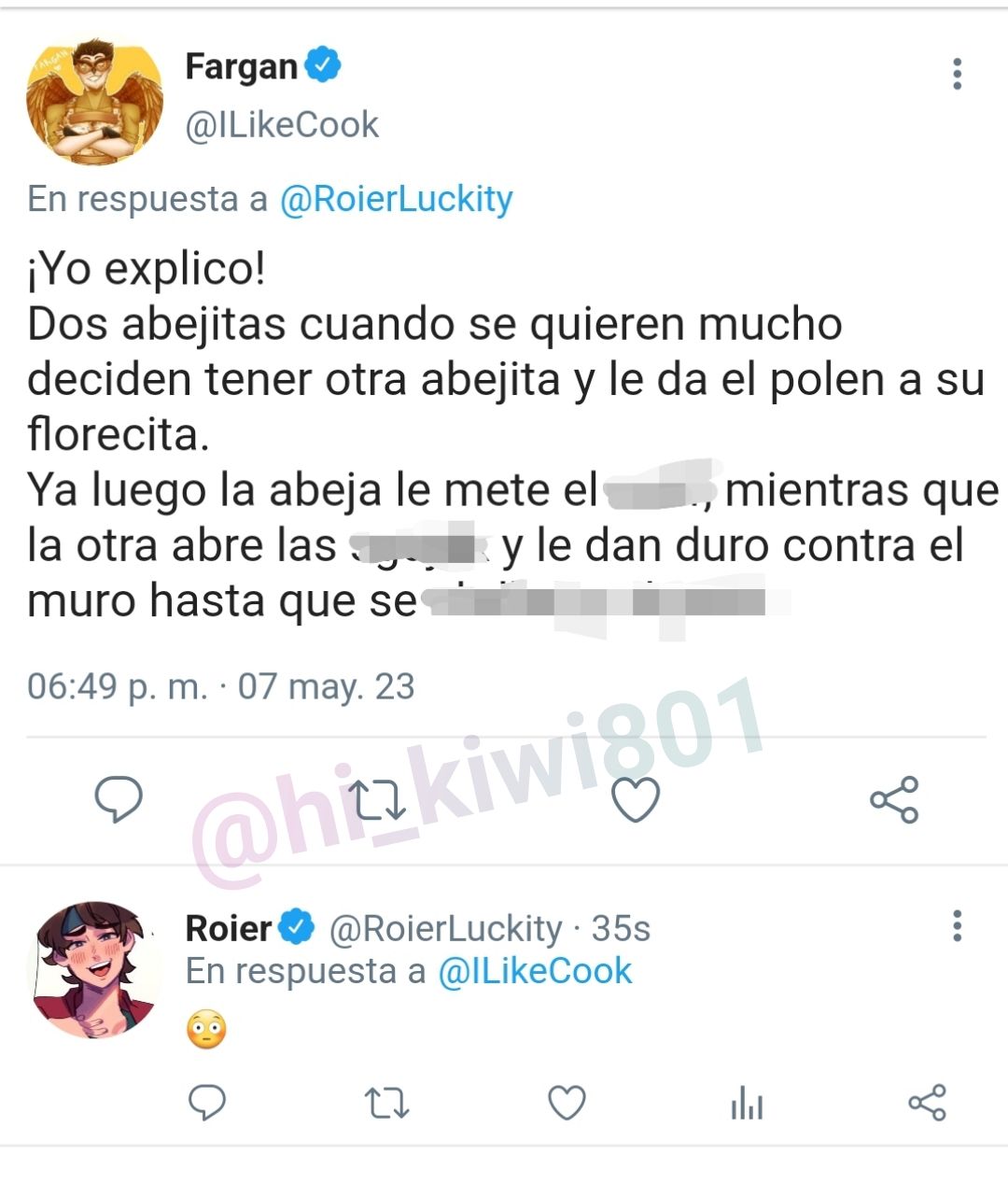Visit @RoierLuckity mention link

click(x=397, y=199)
